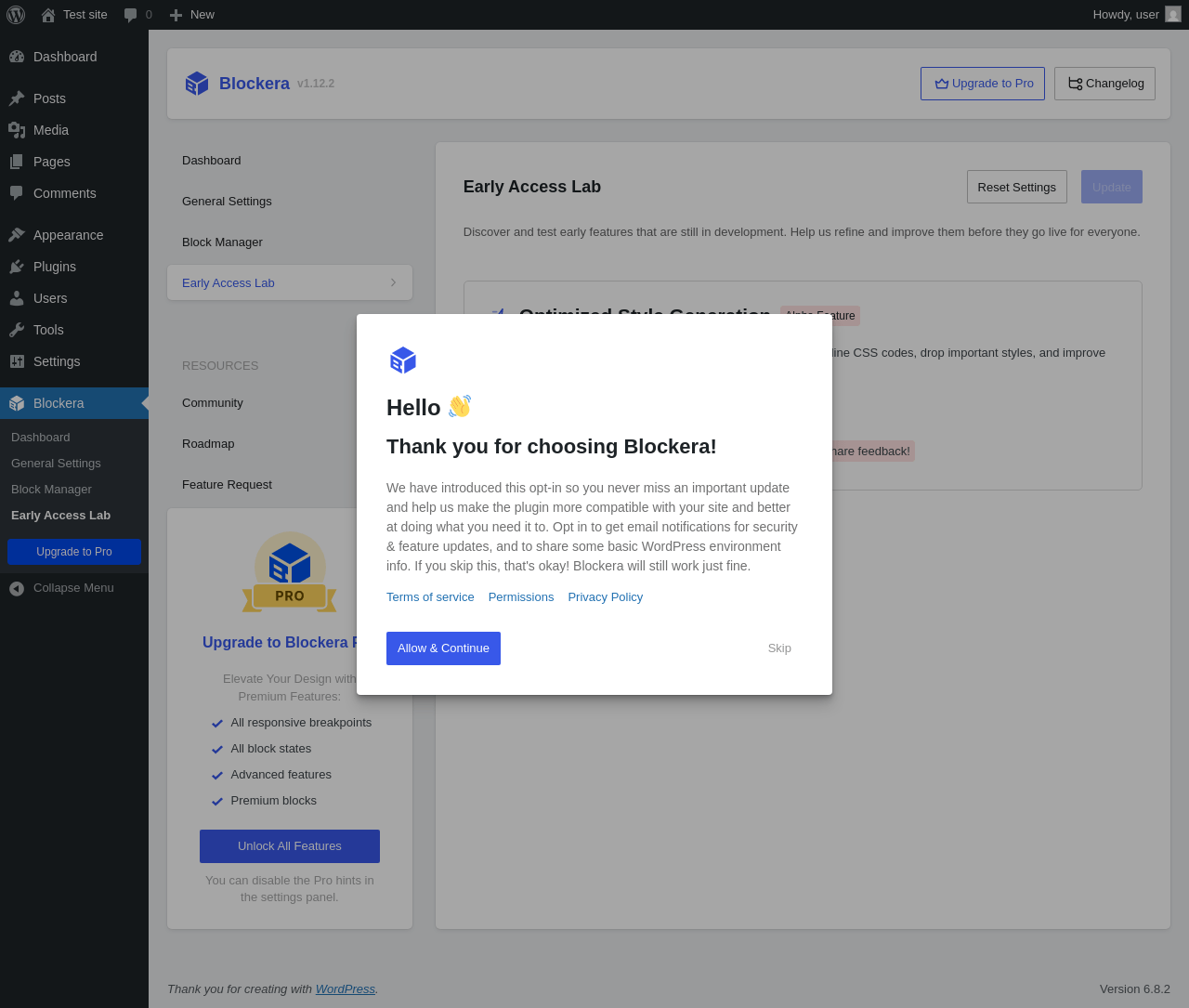This screenshot has width=1189, height=1008.
Task: Click the Blockera logo in the dialog
Action: 403,360
